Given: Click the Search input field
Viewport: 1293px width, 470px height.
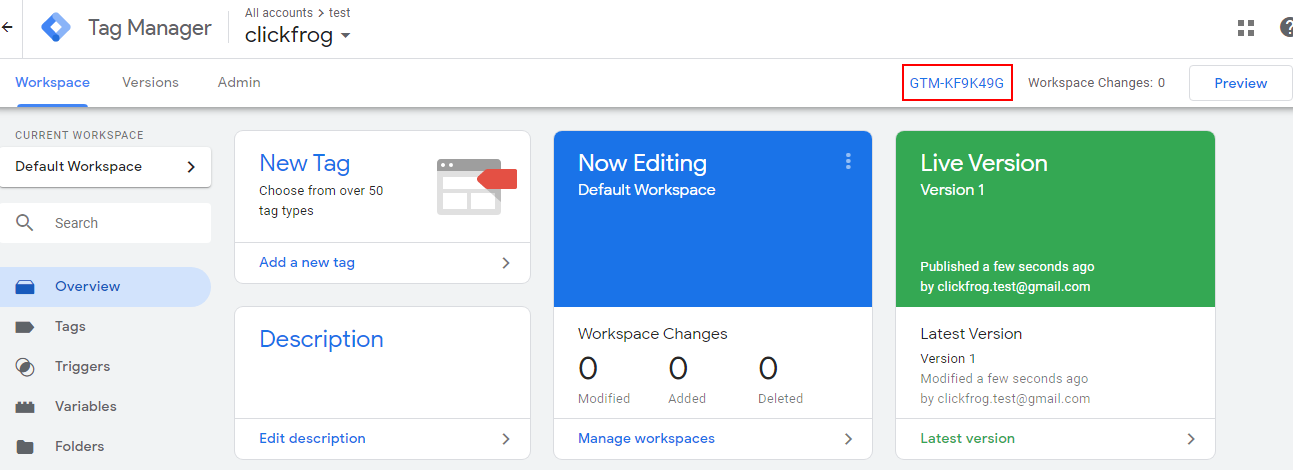Looking at the screenshot, I should pyautogui.click(x=125, y=223).
